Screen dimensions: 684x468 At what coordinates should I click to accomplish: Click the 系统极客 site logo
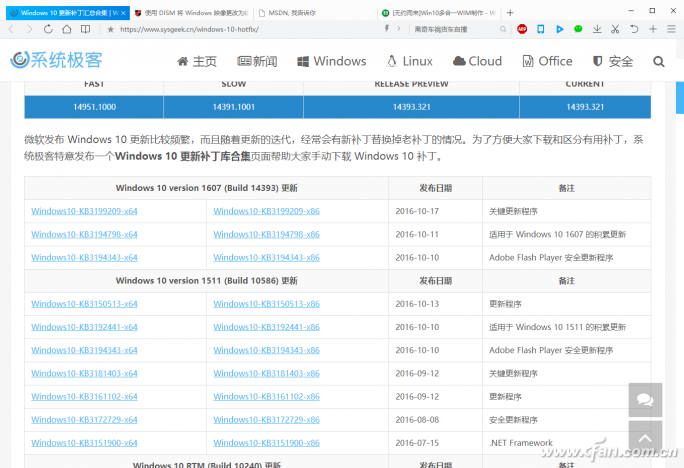[56, 60]
